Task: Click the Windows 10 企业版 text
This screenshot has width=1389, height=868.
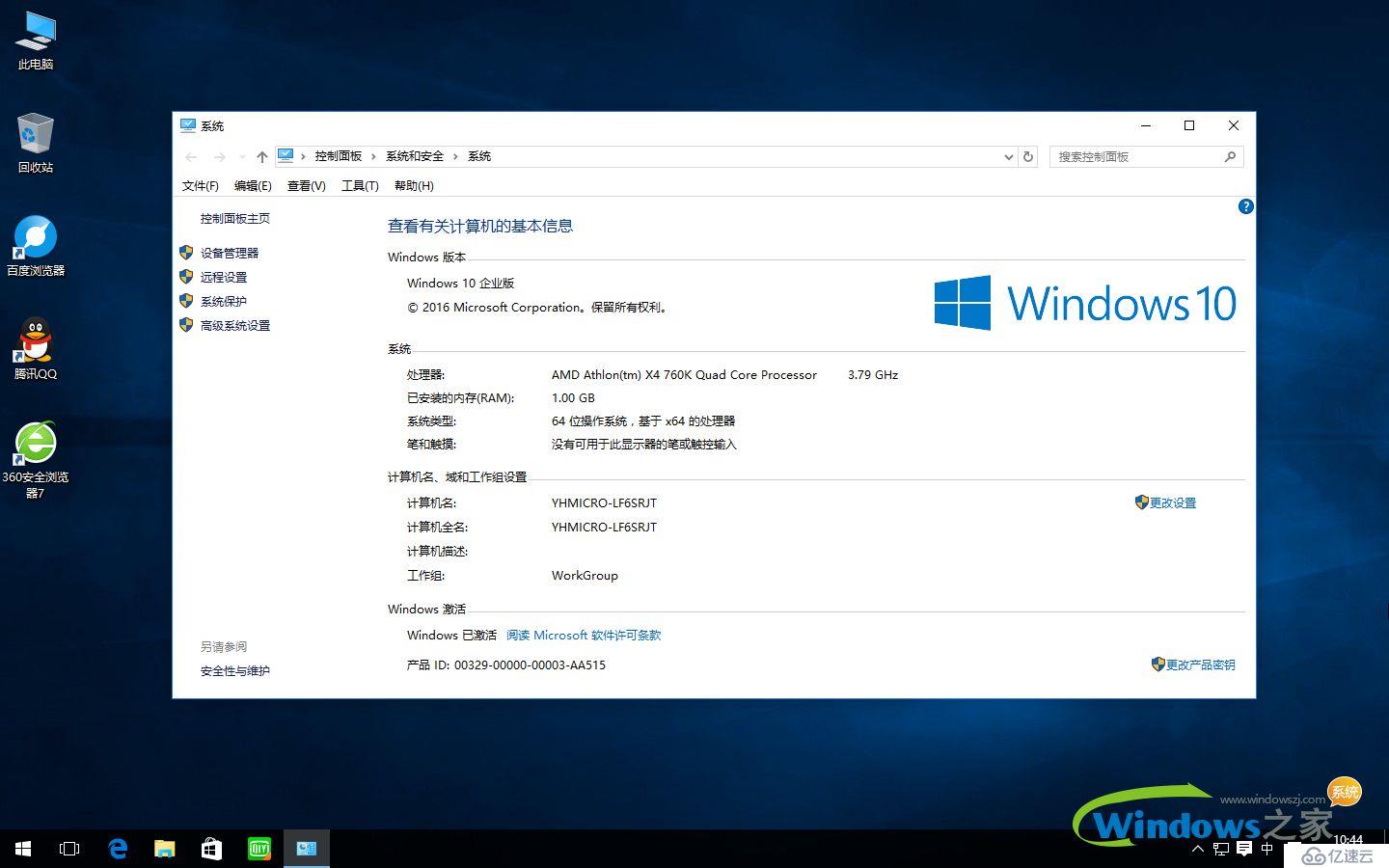Action: [461, 283]
